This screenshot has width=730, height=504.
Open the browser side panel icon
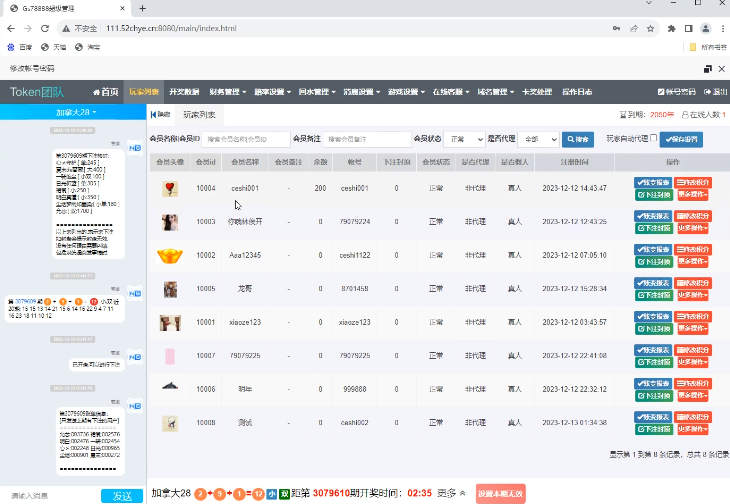coord(690,28)
